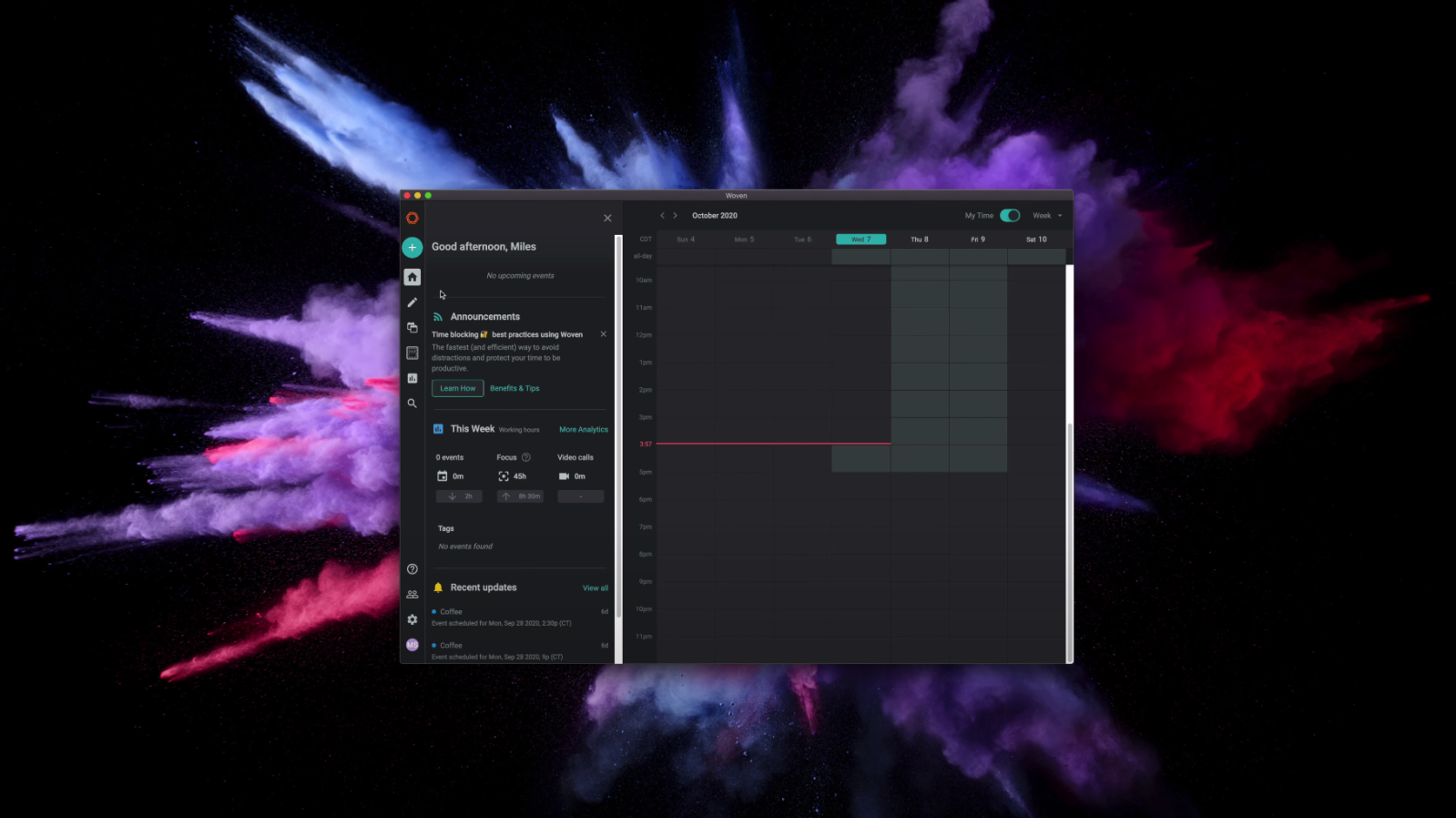Click the people contacts icon in the sidebar
Viewport: 1456px width, 818px height.
click(412, 594)
